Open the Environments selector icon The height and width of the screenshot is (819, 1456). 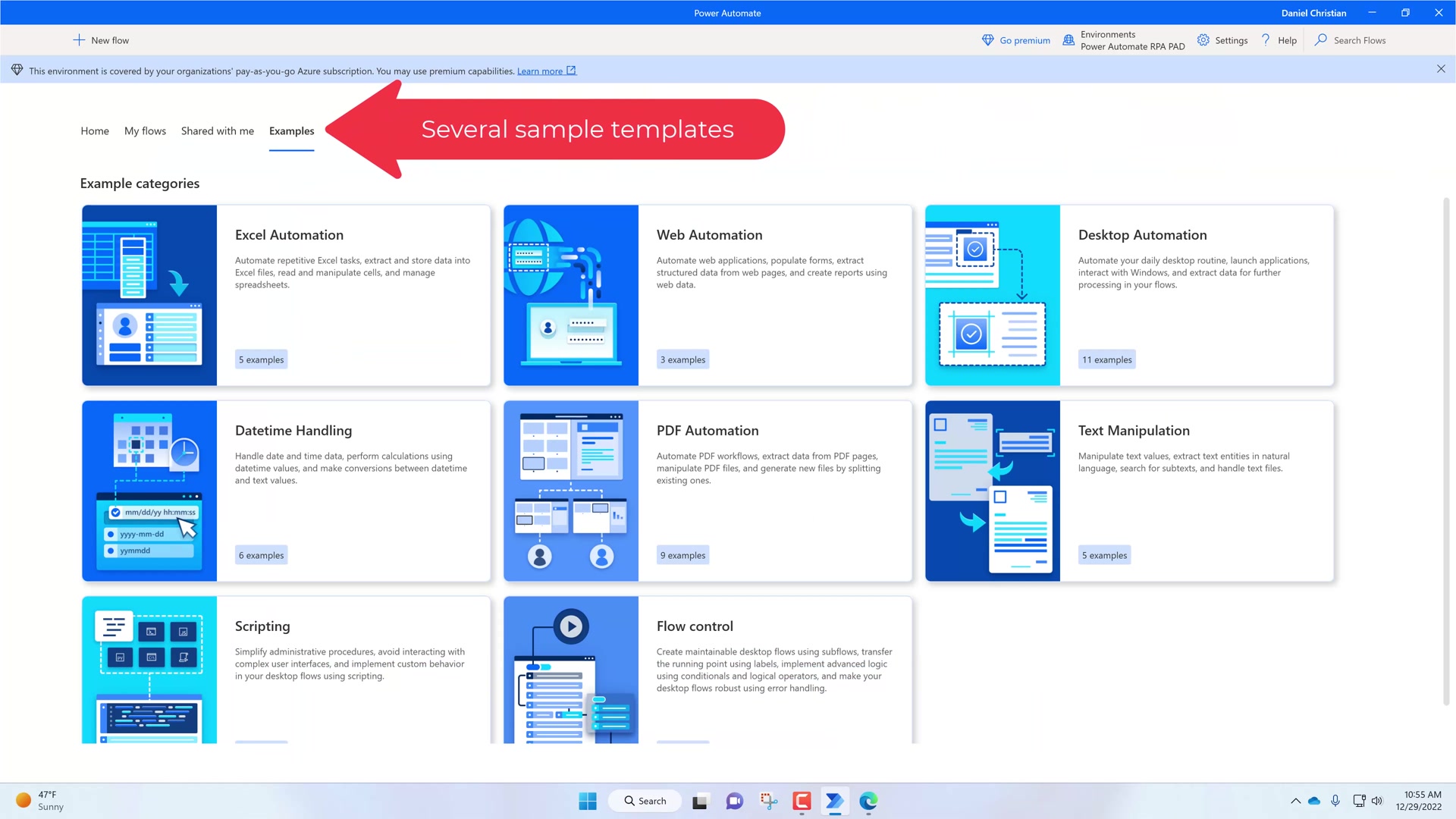pos(1068,40)
